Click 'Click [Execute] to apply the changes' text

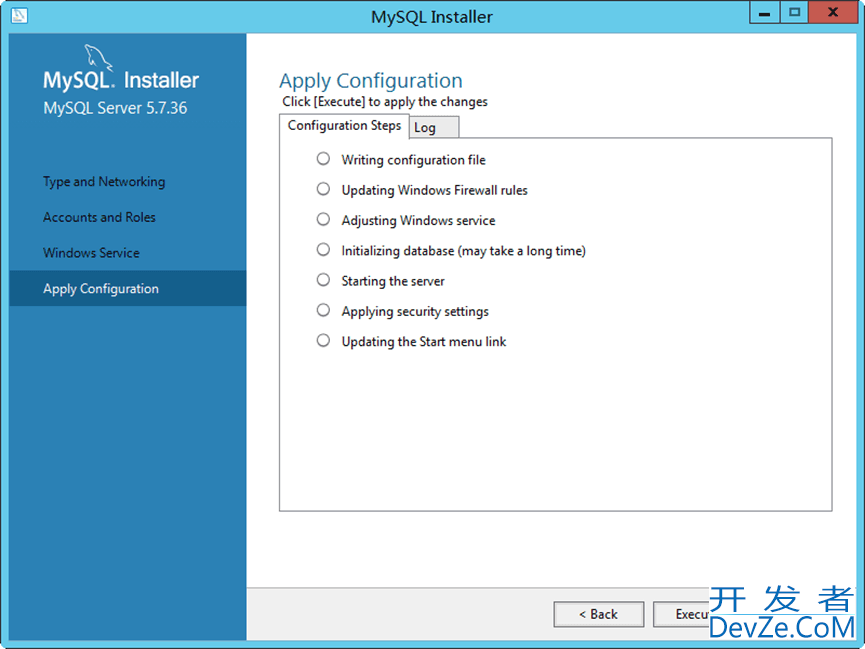(x=385, y=102)
